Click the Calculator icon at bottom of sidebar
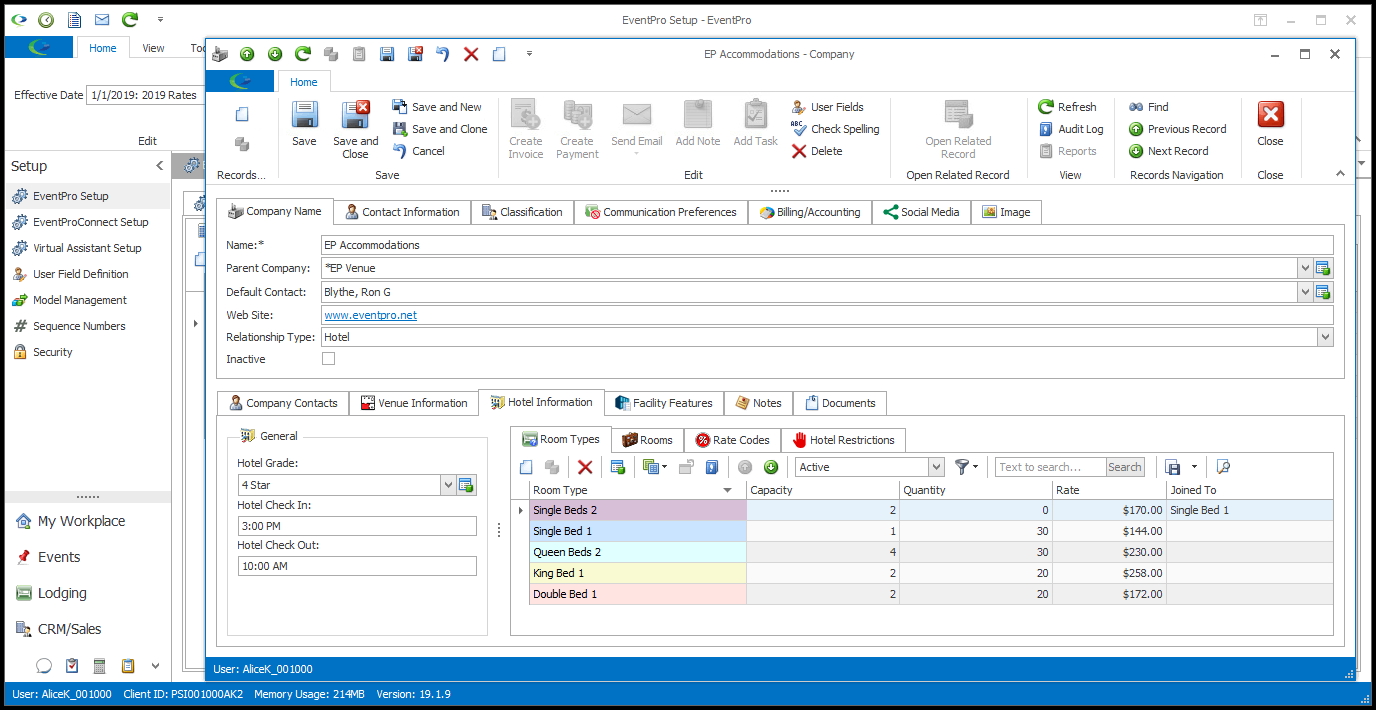Image resolution: width=1376 pixels, height=710 pixels. [100, 665]
